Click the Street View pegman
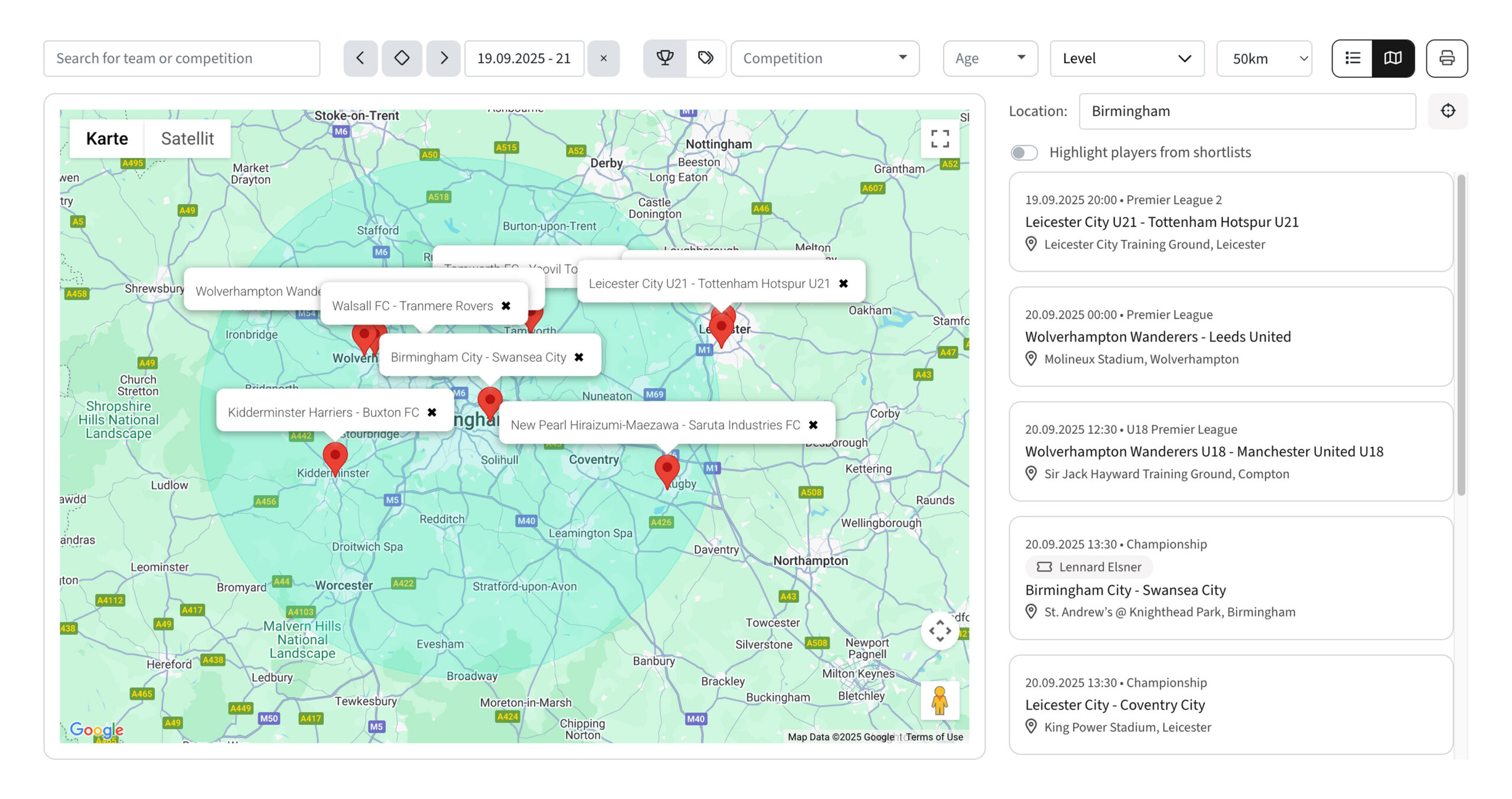The image size is (1512, 799). pyautogui.click(x=940, y=701)
